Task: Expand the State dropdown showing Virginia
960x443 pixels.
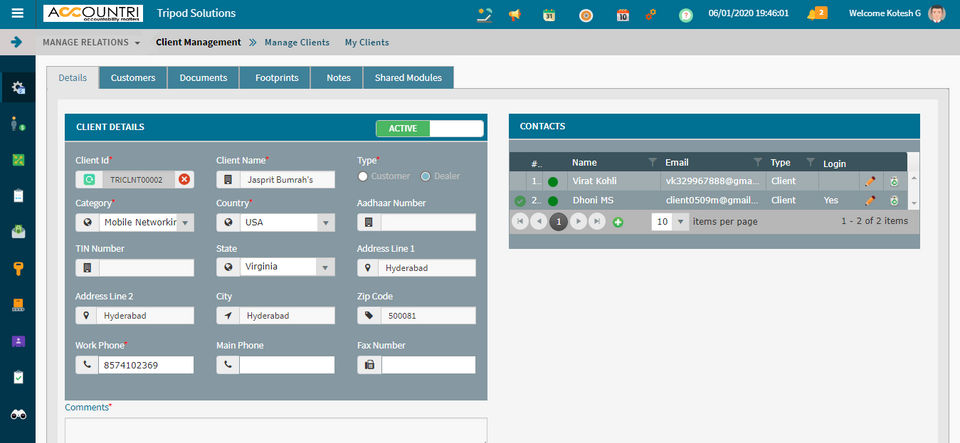Action: [326, 267]
